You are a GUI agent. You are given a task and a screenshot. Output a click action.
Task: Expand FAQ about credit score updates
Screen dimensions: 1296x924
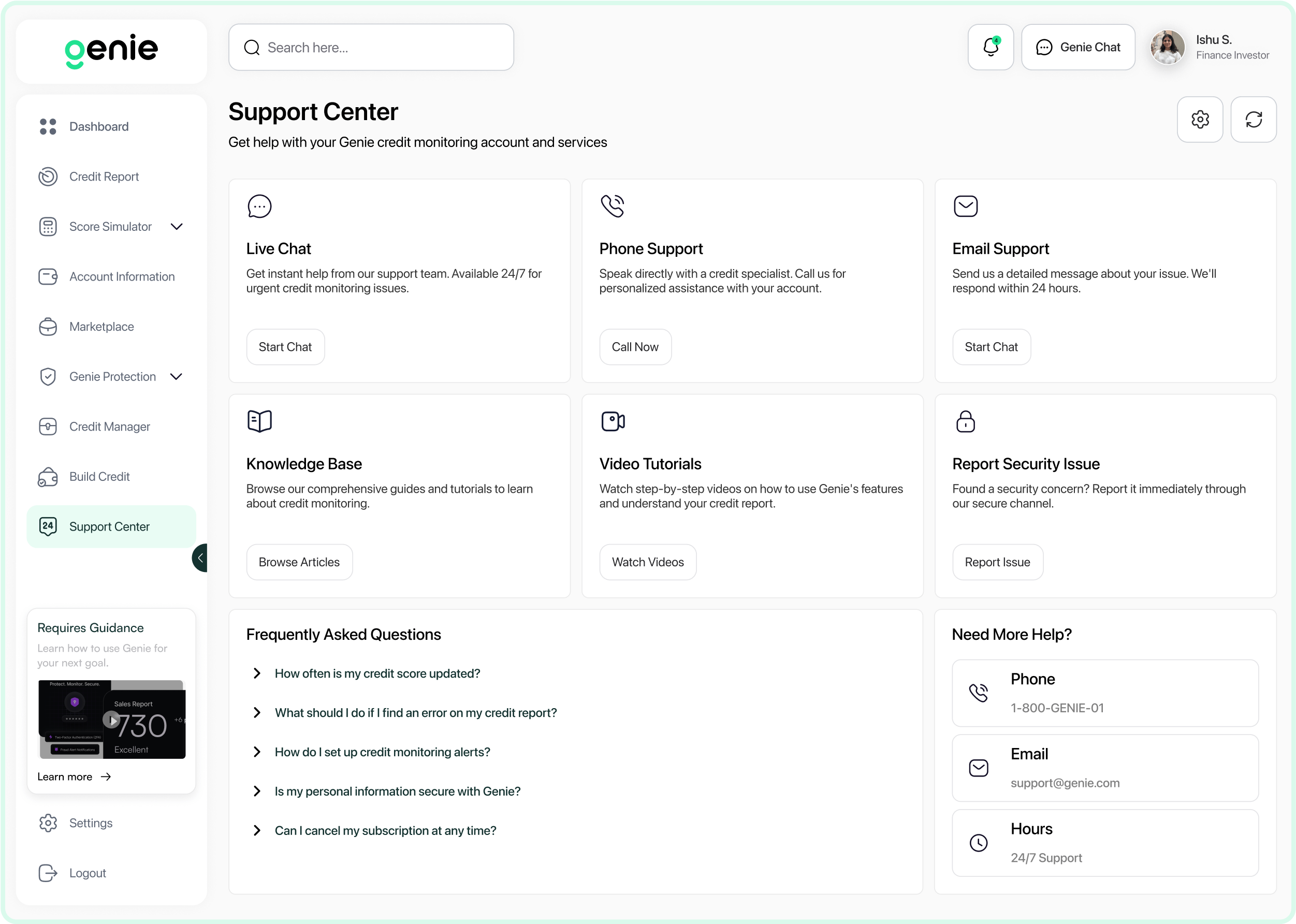[x=257, y=673]
